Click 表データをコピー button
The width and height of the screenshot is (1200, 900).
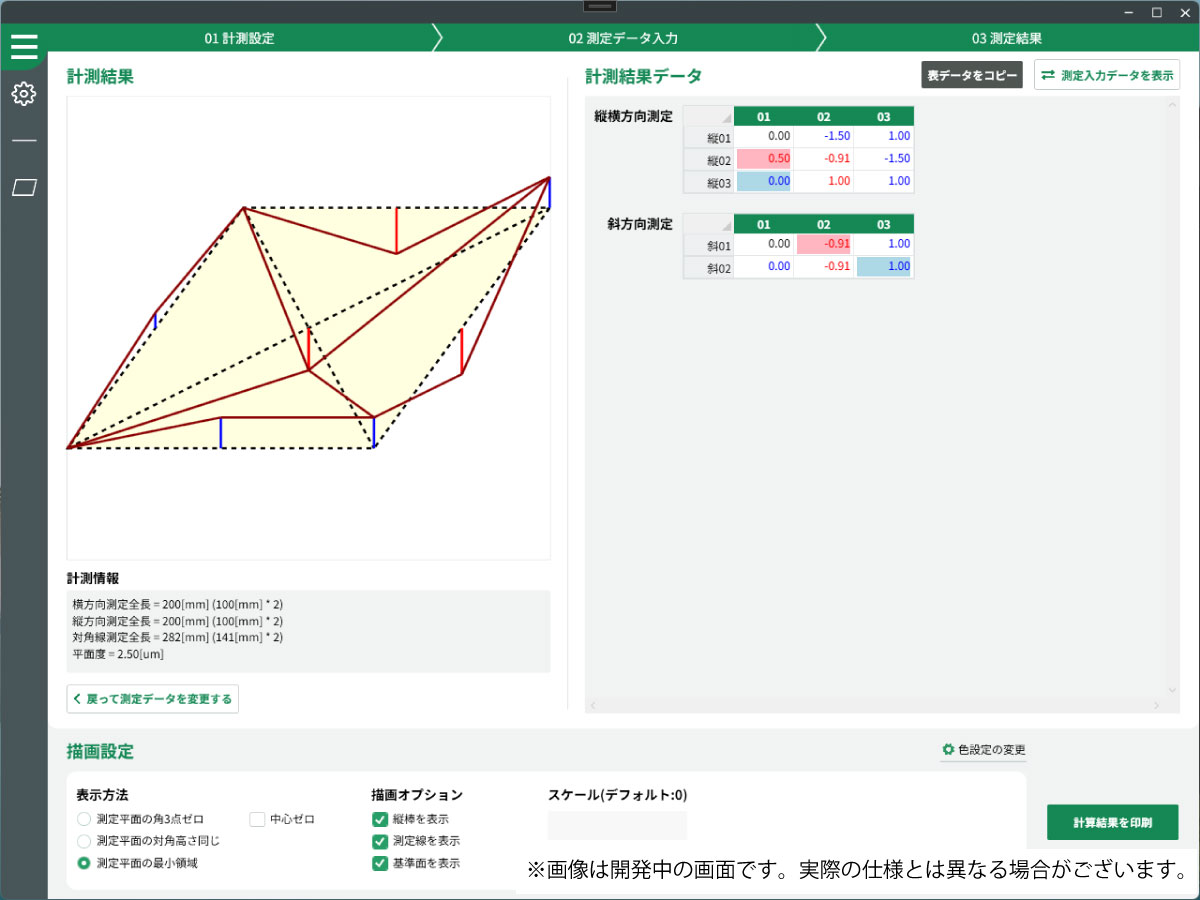[971, 75]
